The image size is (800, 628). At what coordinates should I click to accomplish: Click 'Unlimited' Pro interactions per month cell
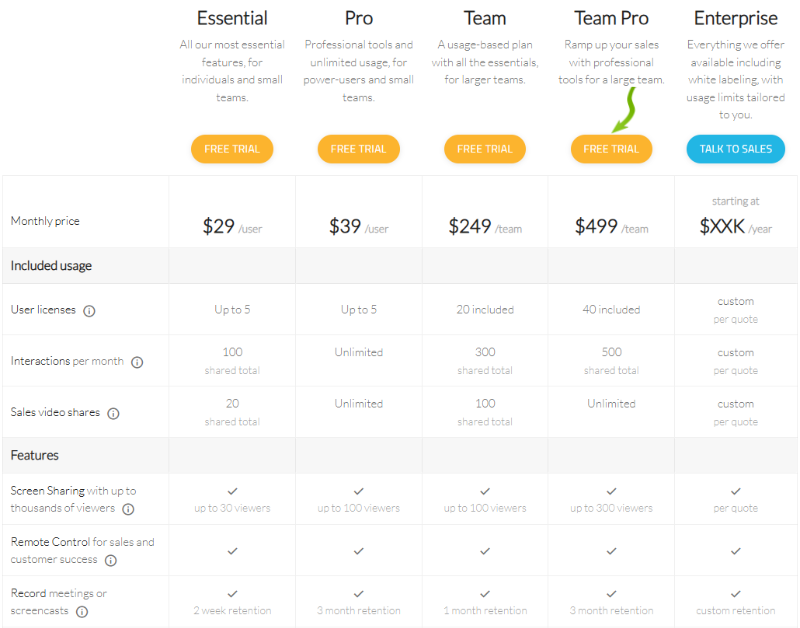359,352
